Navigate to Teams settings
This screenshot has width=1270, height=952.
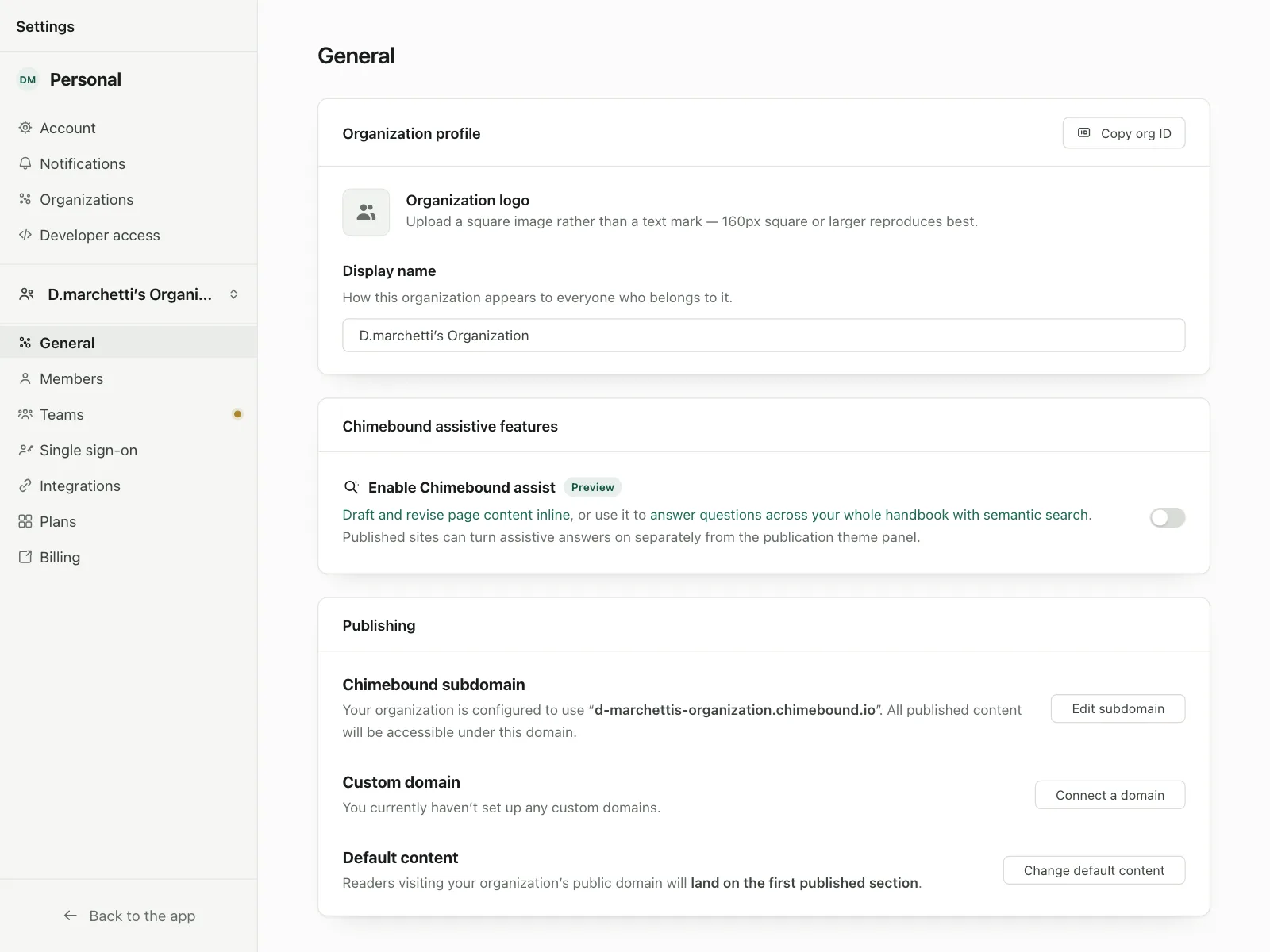point(129,414)
